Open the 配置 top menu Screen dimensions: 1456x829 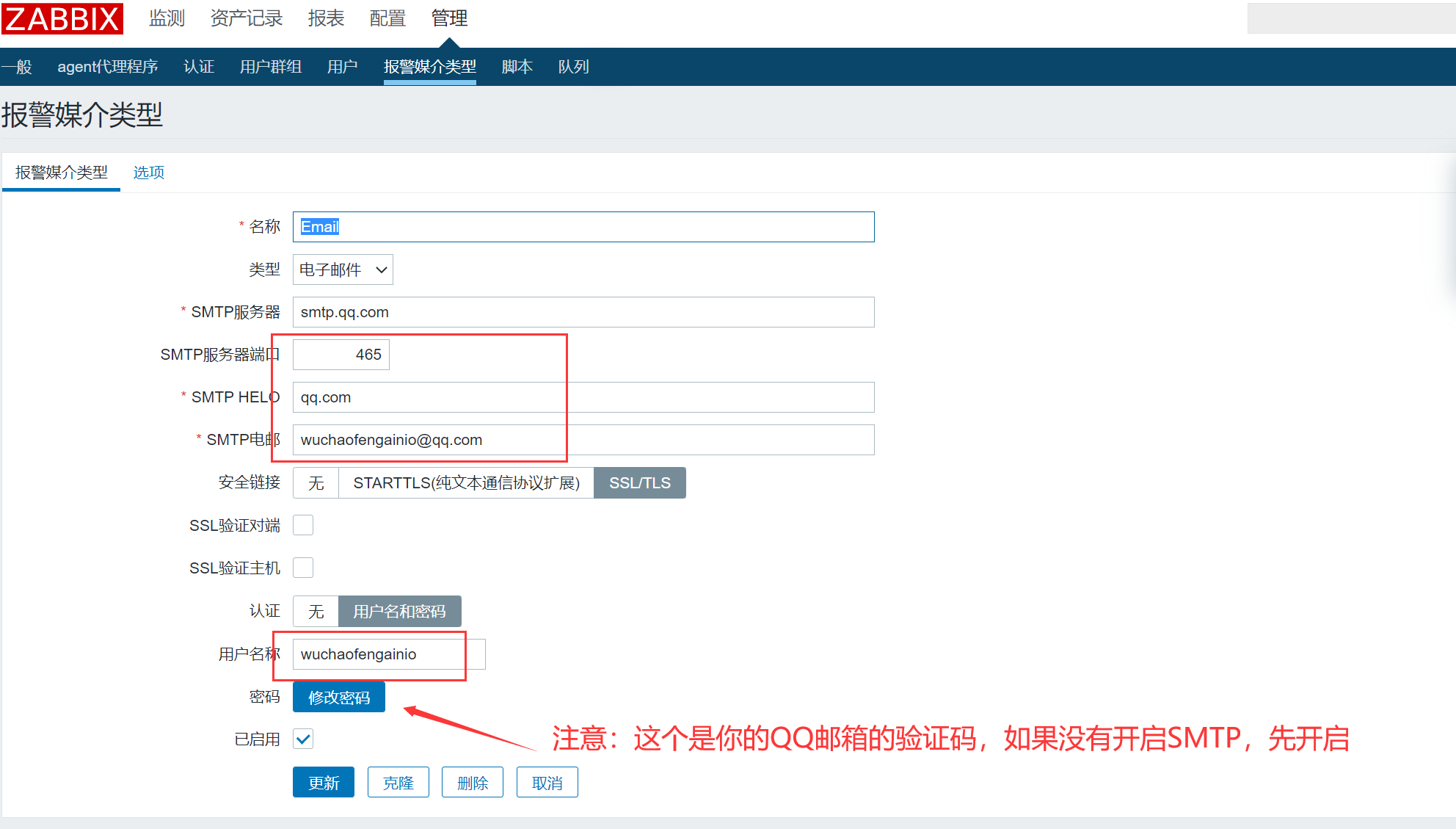[x=387, y=18]
